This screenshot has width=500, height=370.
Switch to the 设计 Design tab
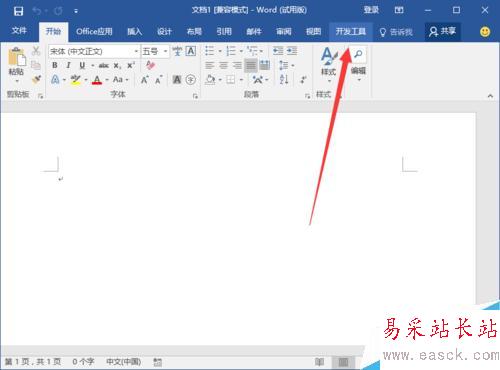(x=164, y=32)
